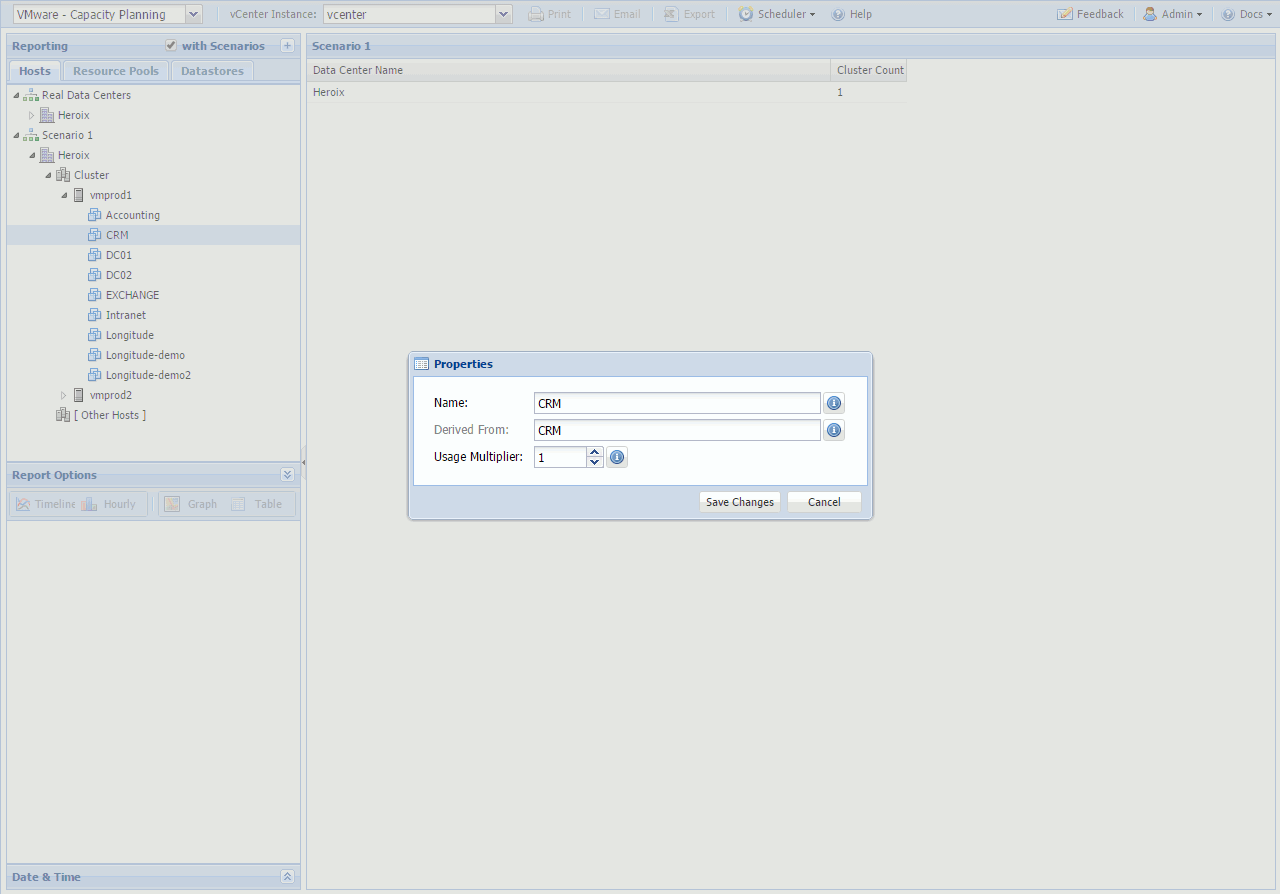Viewport: 1280px width, 894px height.
Task: Click the Accounting VM icon
Action: pos(95,215)
